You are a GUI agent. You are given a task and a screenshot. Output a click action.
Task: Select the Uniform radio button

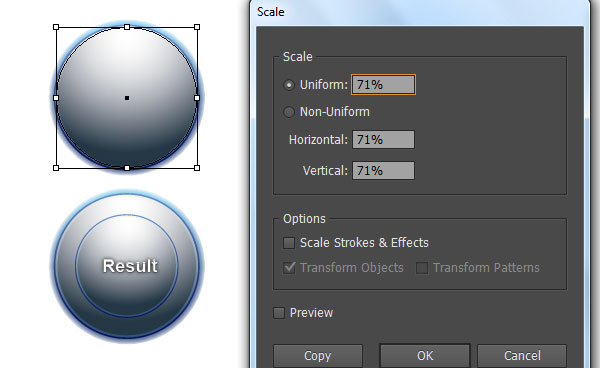[x=289, y=85]
